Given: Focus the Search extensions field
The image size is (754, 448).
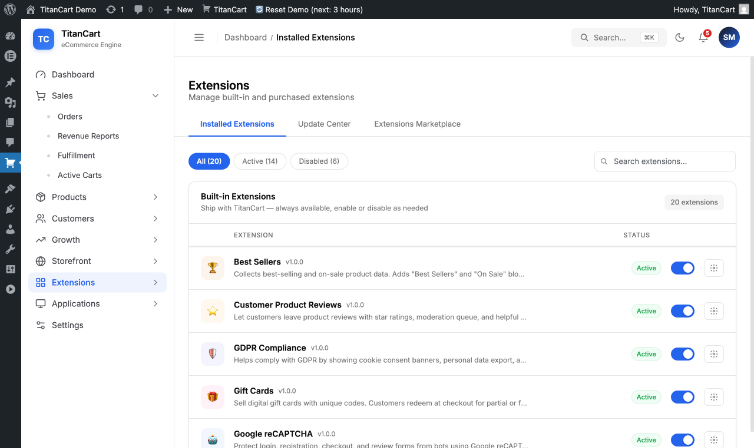Looking at the screenshot, I should point(665,162).
